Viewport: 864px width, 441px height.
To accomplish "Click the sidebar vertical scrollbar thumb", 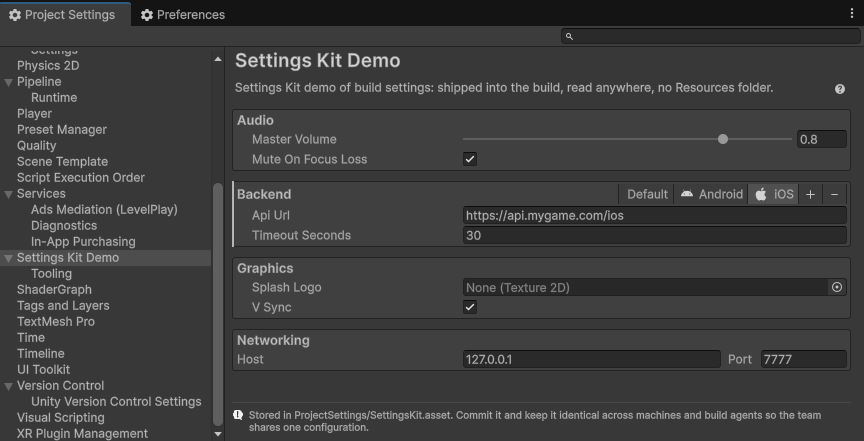I will (x=218, y=304).
